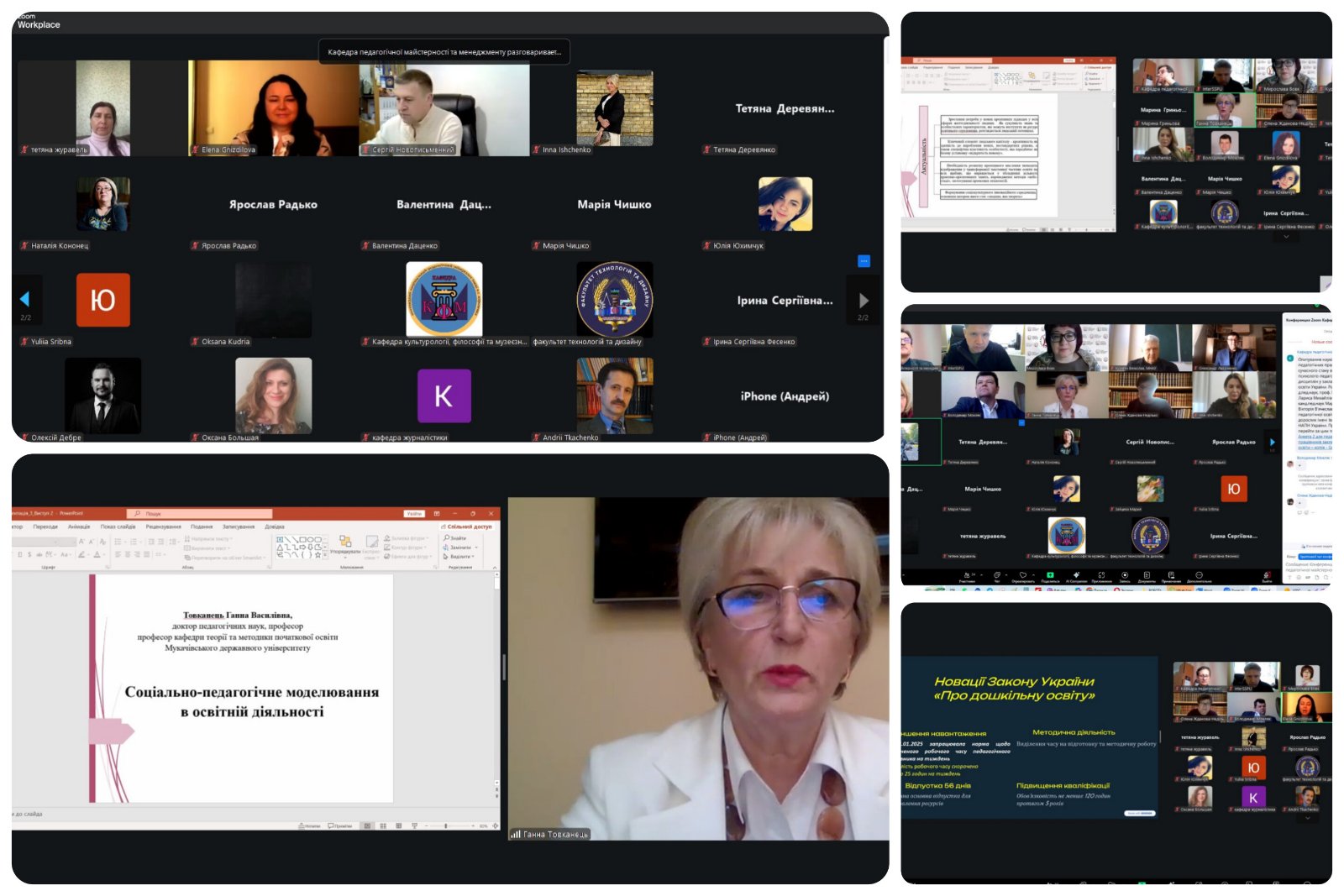Click the Zoom Record icon in toolbar

pos(1125,575)
